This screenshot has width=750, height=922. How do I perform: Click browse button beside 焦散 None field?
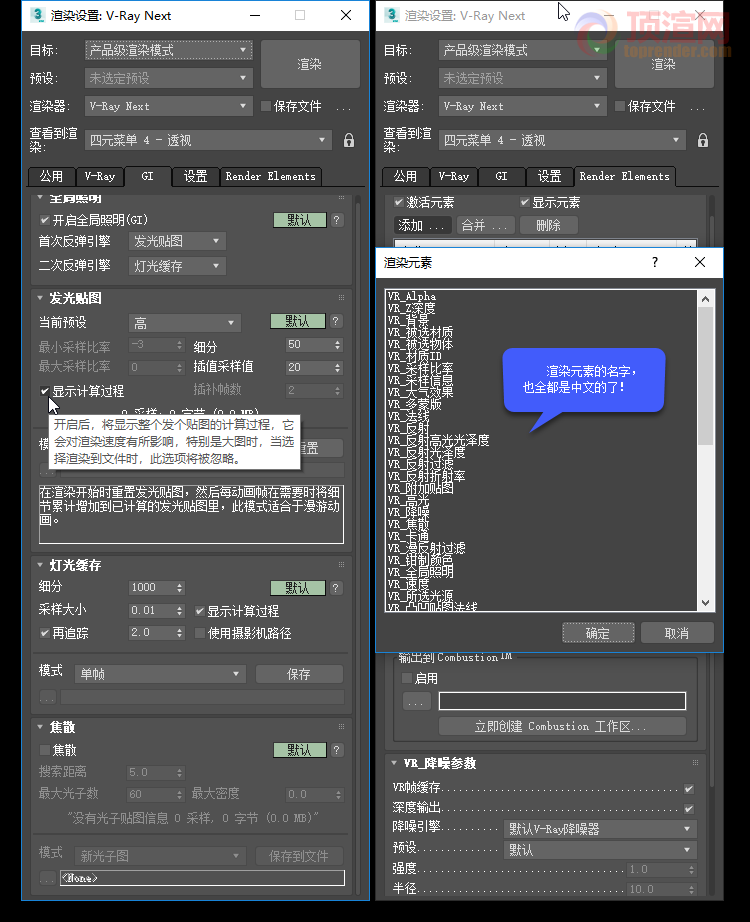48,878
